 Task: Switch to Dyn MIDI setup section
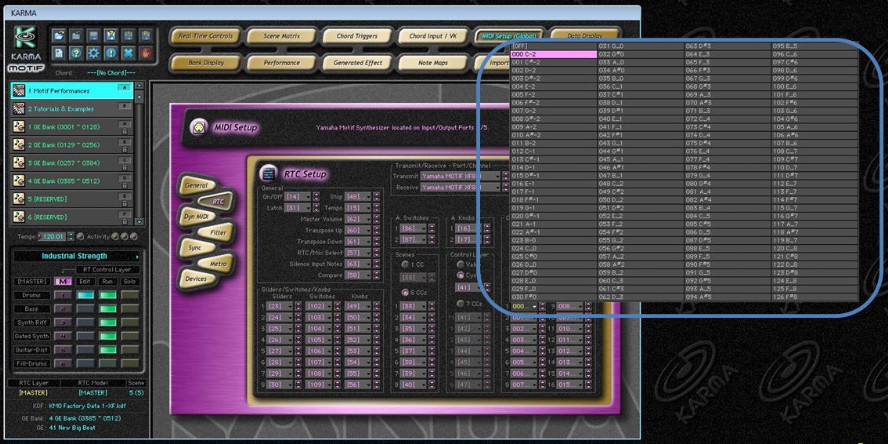(196, 217)
